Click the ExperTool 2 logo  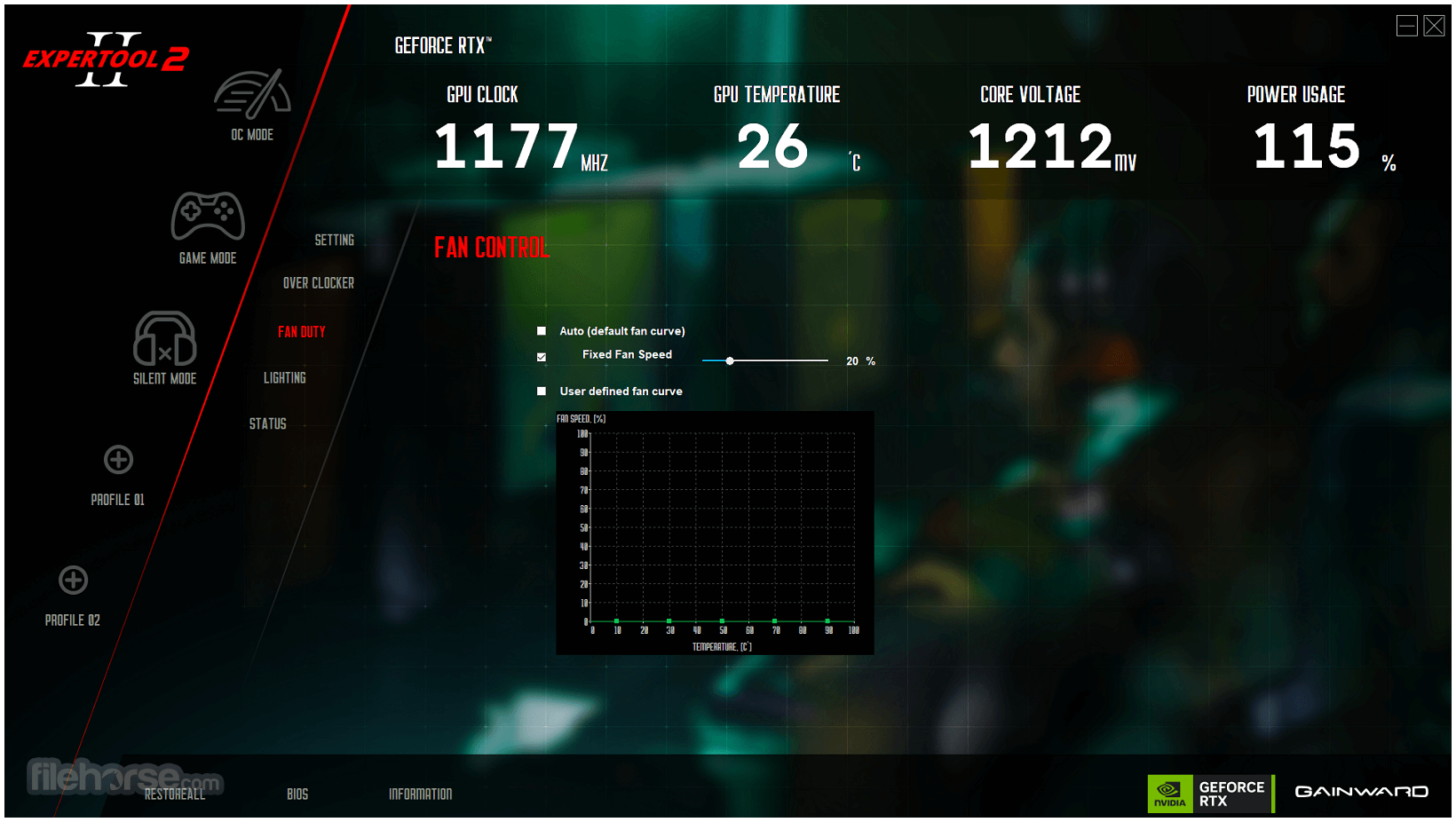coord(106,59)
